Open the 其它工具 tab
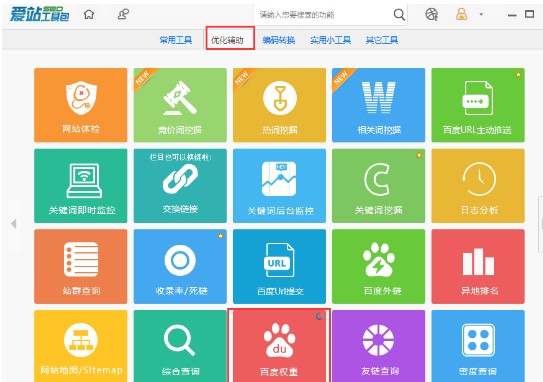 (382, 40)
